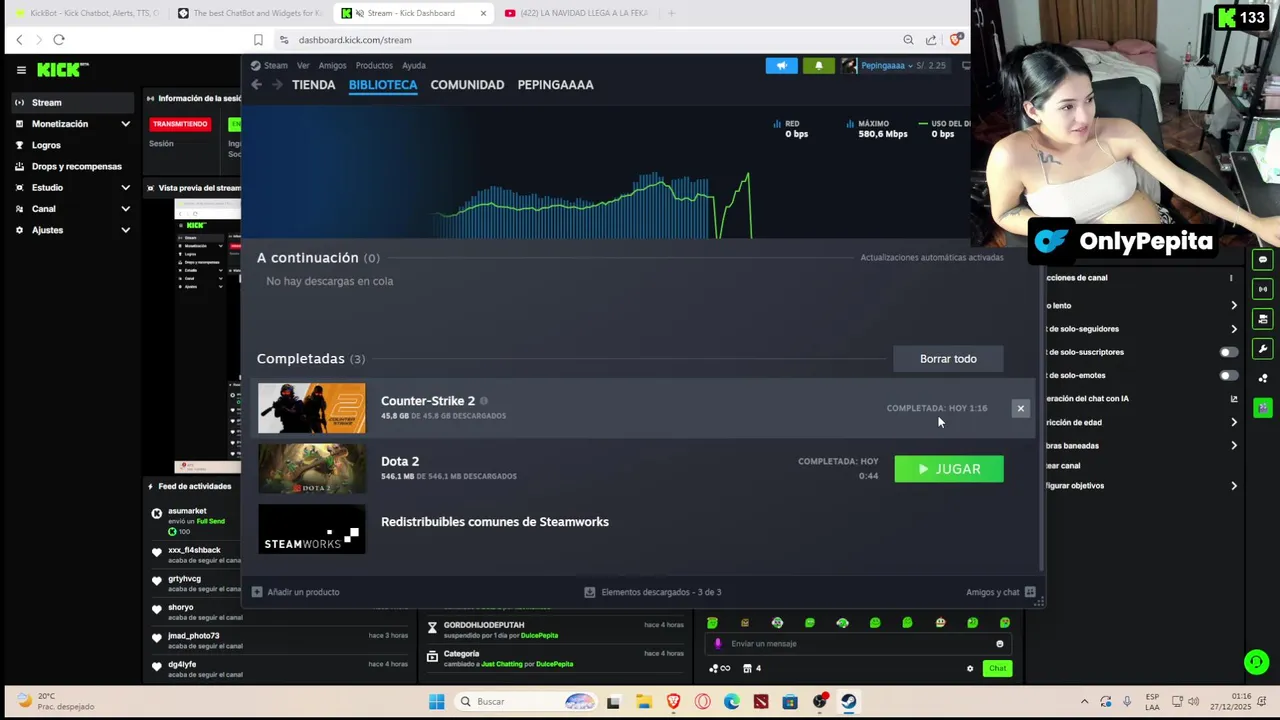
Task: Open the Productos menu in Steam
Action: point(374,65)
